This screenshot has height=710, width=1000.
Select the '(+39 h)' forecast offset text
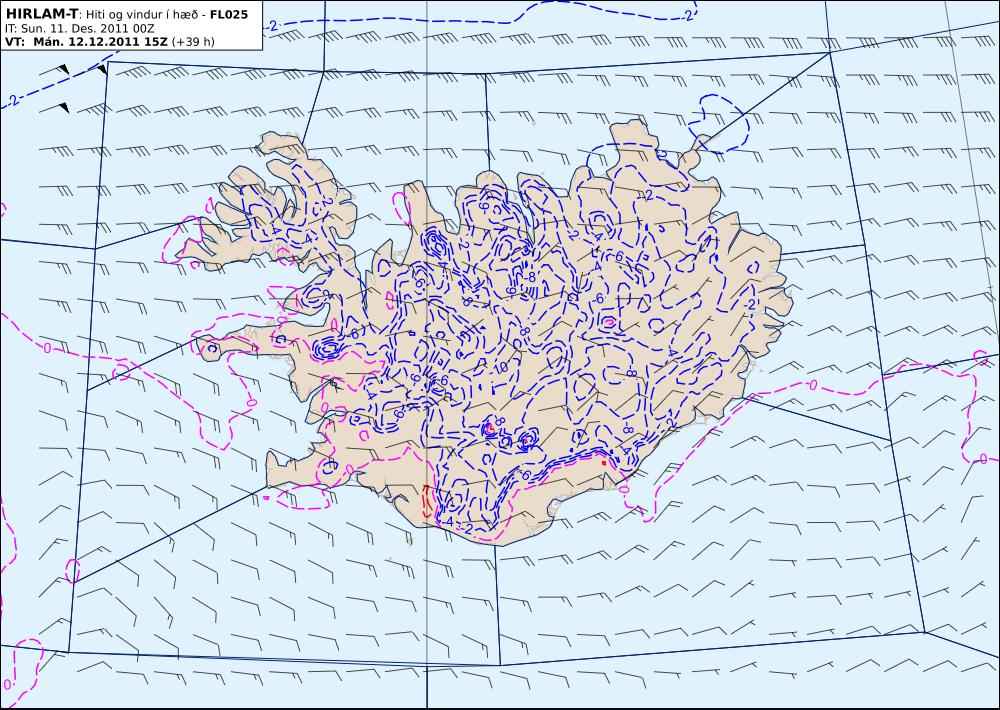(x=193, y=42)
